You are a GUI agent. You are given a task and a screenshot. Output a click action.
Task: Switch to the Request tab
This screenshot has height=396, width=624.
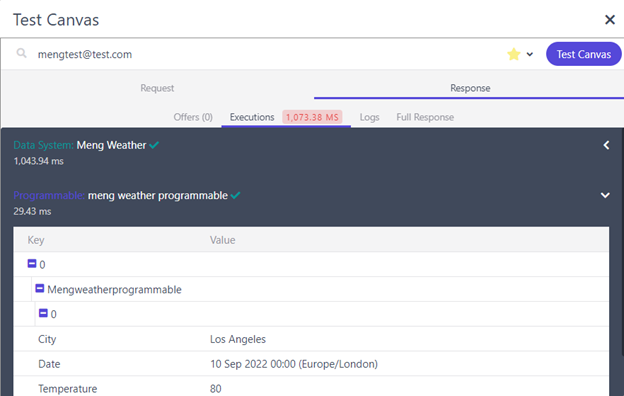[157, 88]
